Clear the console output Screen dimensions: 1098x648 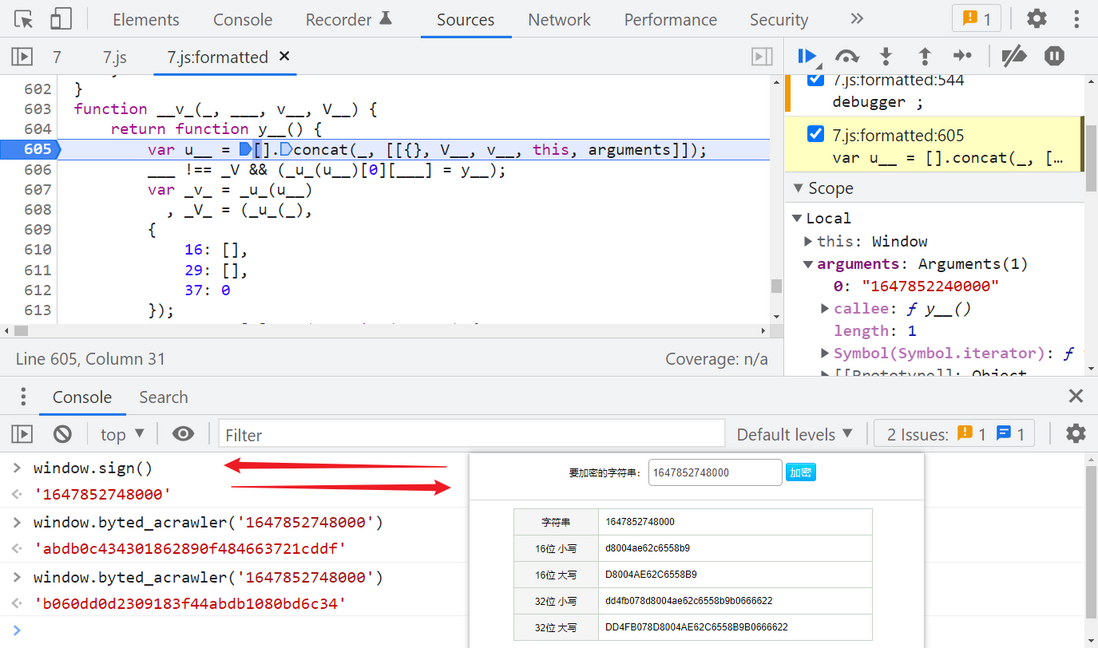click(x=62, y=434)
